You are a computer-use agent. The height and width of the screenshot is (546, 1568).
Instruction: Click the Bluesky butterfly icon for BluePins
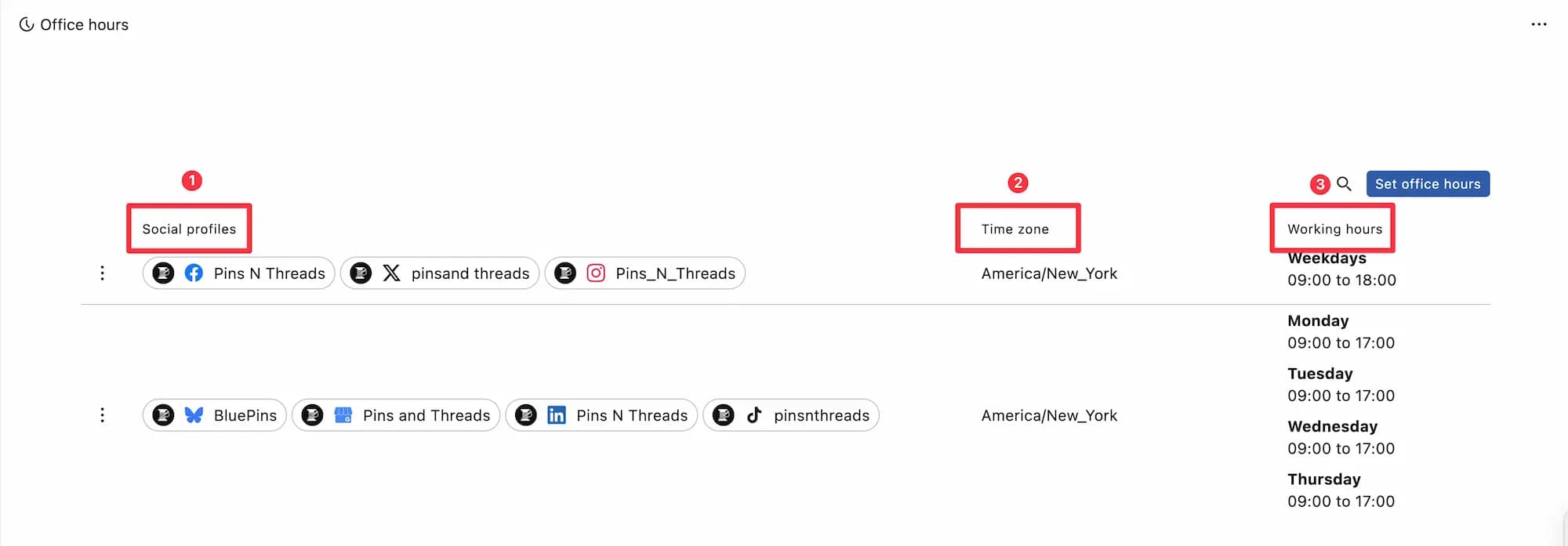(x=194, y=415)
